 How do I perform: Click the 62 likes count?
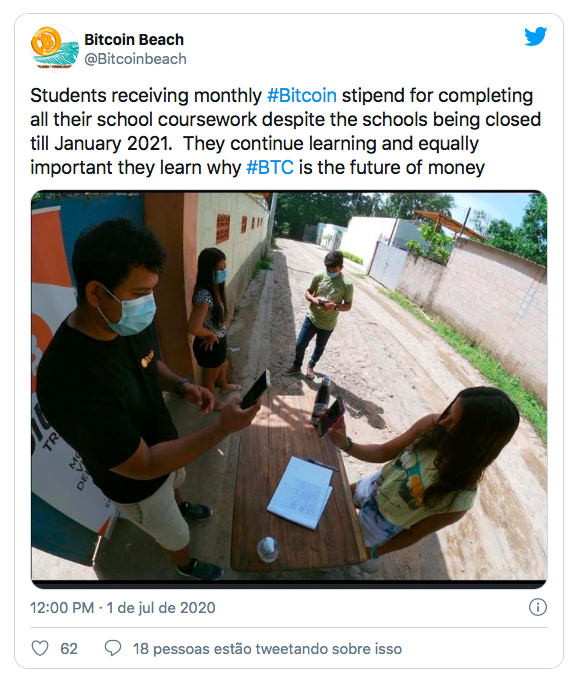pos(69,648)
